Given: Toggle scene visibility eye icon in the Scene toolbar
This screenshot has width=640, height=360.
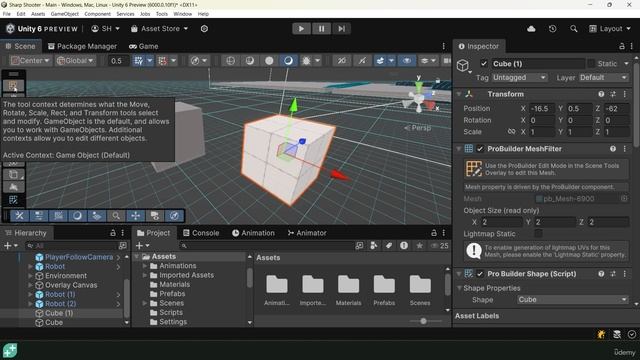Looking at the screenshot, I should coord(407,60).
